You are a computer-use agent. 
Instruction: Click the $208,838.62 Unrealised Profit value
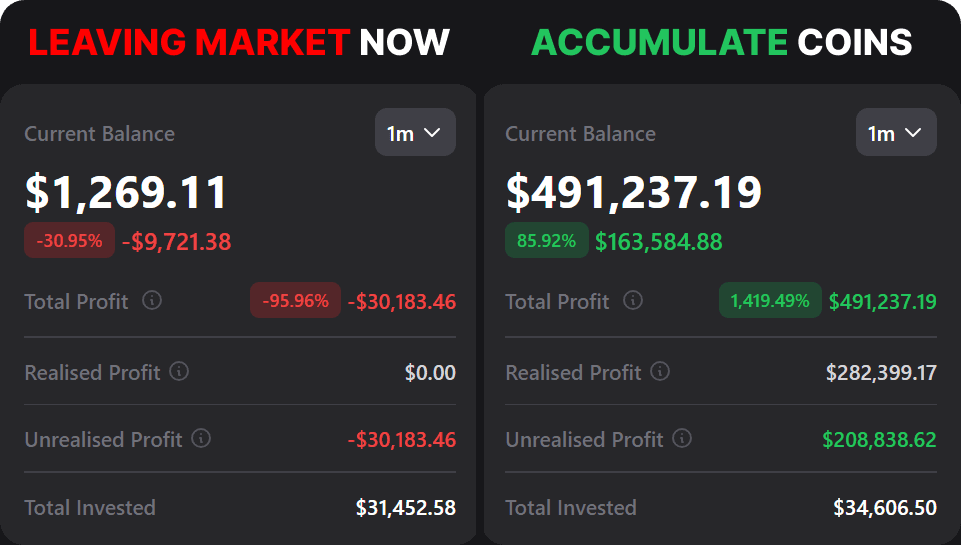coord(879,439)
